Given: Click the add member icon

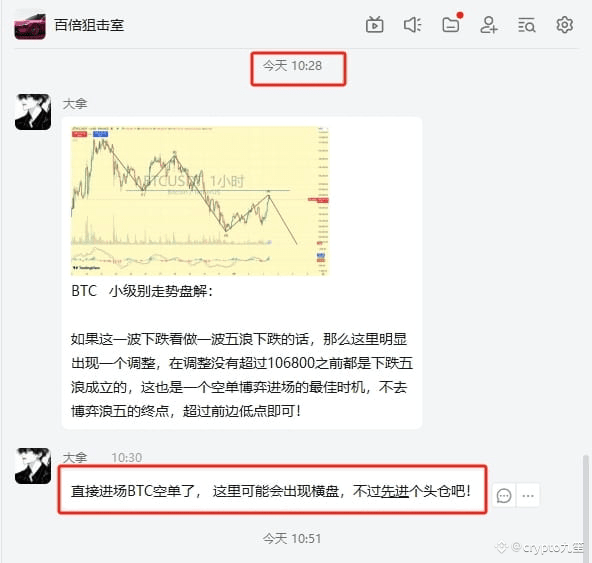Looking at the screenshot, I should (x=489, y=25).
